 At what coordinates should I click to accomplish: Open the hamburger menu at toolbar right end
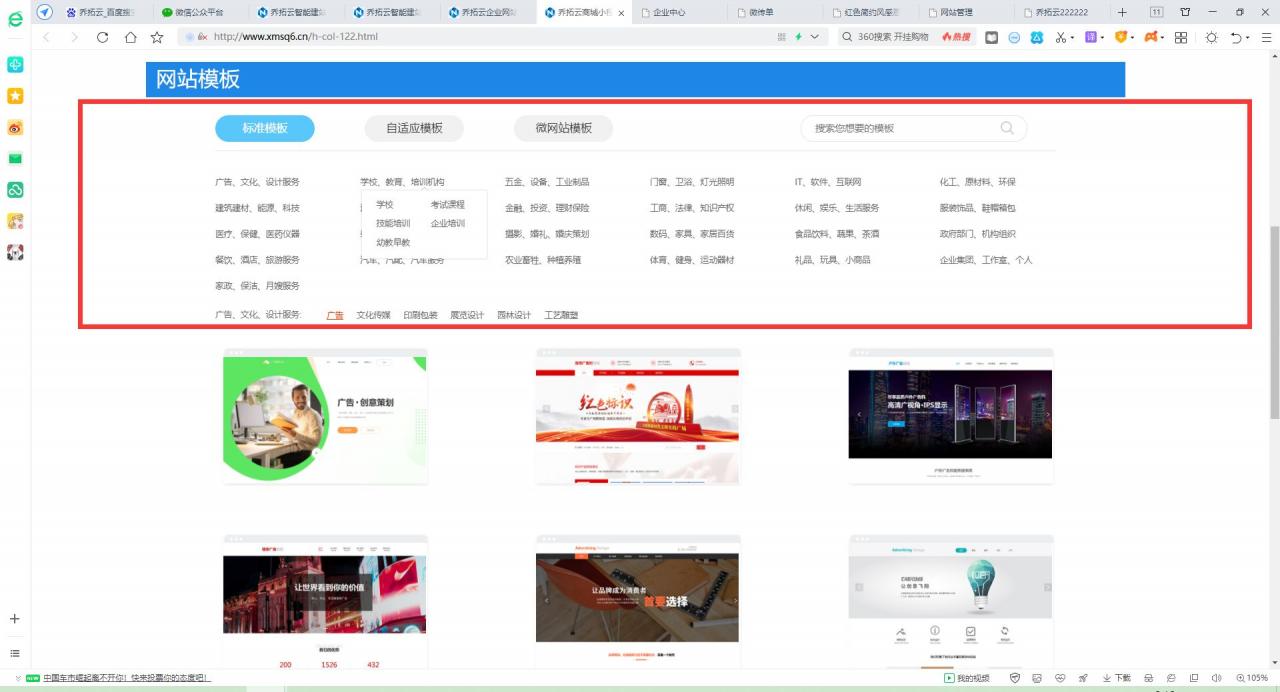pos(1266,37)
